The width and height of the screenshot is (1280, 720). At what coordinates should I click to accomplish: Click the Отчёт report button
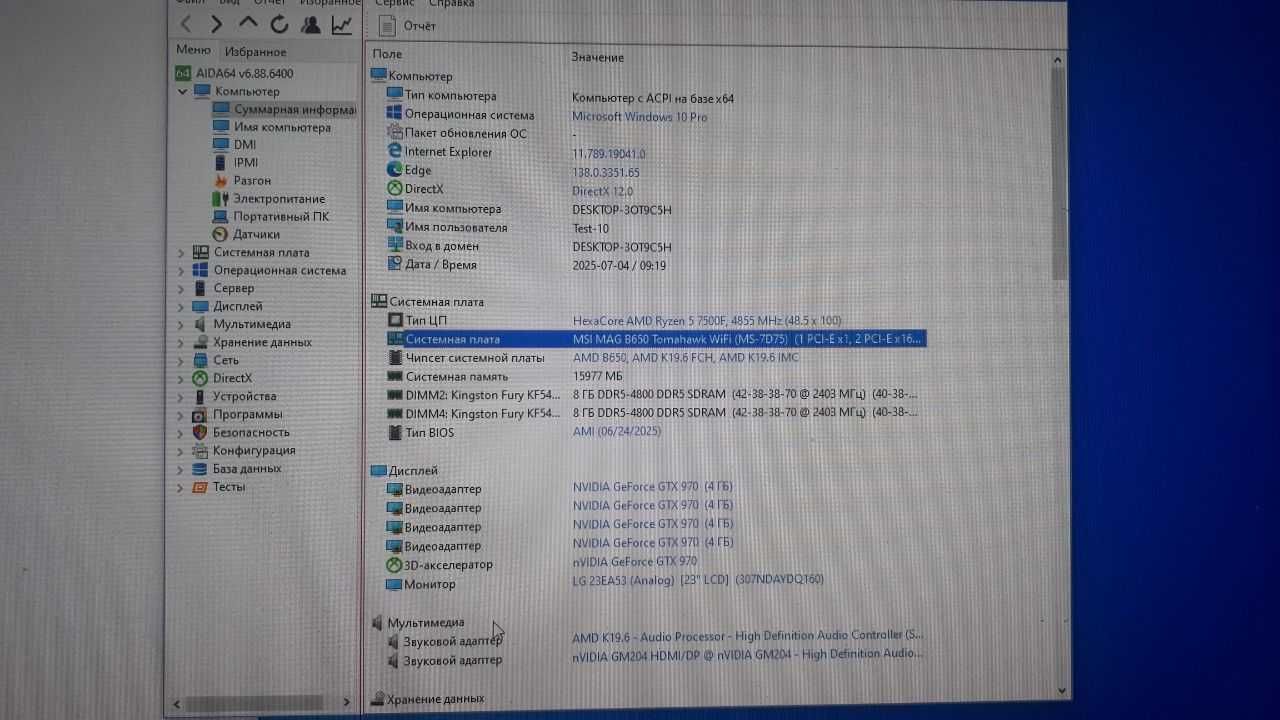coord(408,26)
